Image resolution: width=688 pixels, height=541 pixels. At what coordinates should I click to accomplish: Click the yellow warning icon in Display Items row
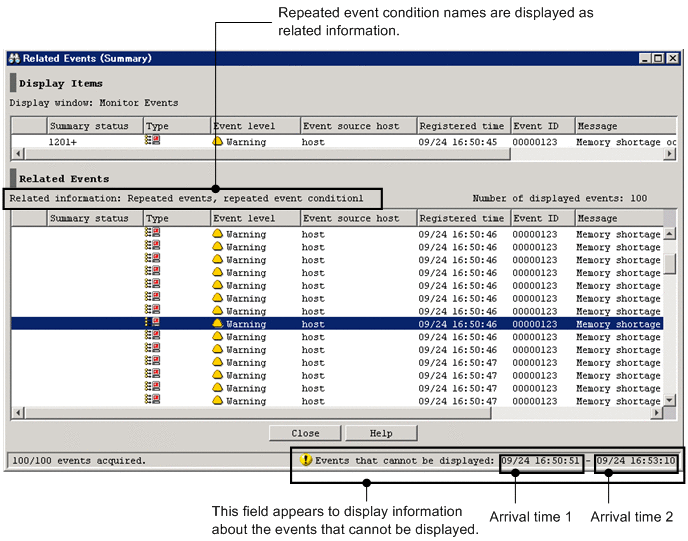[218, 142]
